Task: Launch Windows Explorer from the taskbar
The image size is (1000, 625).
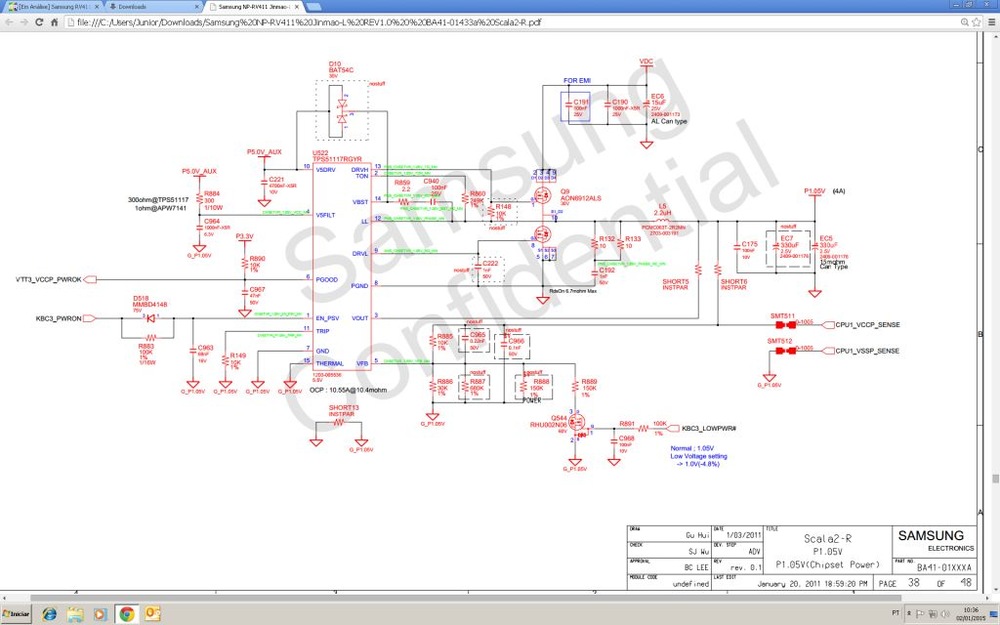Action: (75, 613)
